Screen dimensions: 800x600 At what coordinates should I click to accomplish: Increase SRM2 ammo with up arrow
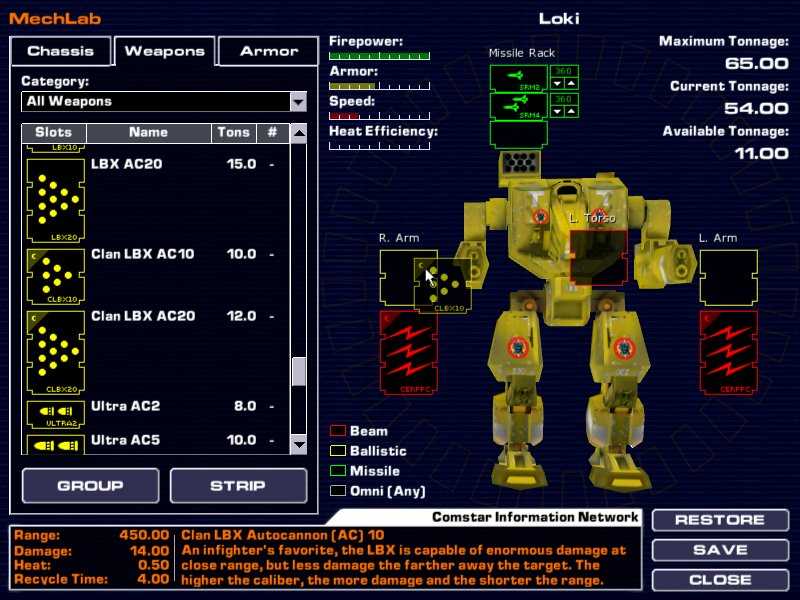point(571,84)
